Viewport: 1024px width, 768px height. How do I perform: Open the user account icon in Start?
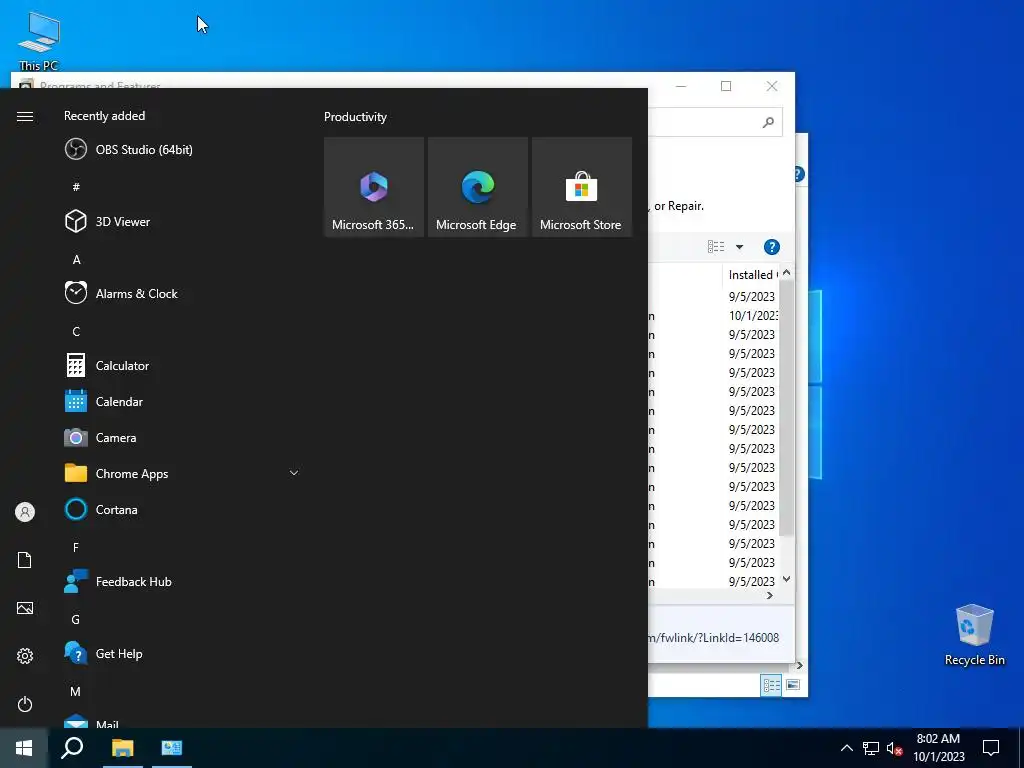(25, 512)
